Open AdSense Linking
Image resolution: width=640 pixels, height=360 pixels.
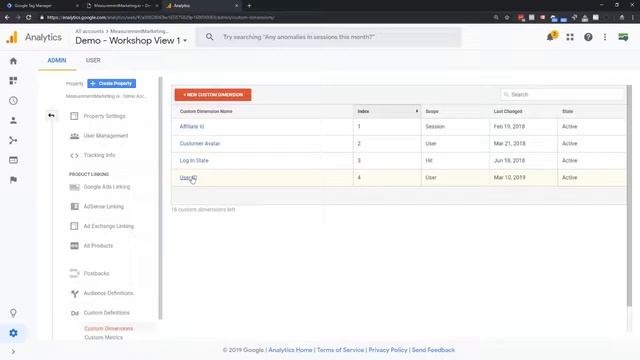tap(103, 207)
